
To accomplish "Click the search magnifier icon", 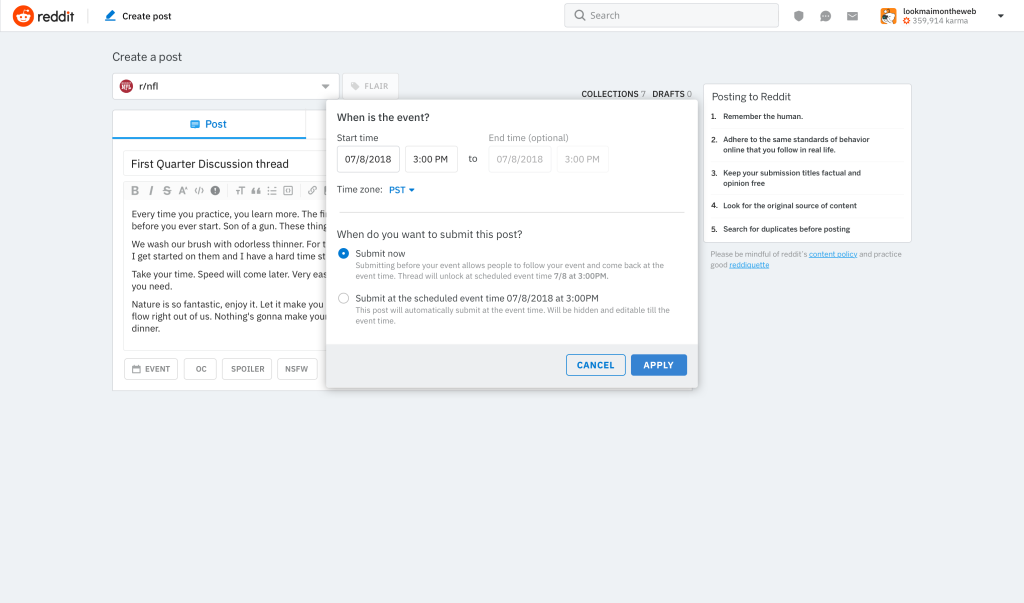I will point(579,15).
